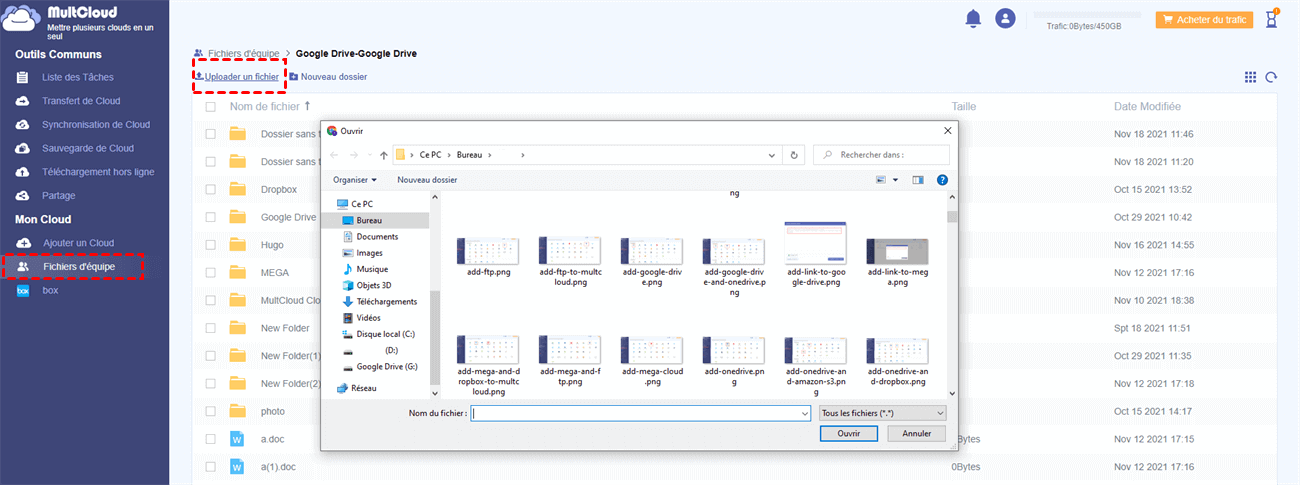
Task: Tick the checkbox for a.doc
Action: coord(210,438)
